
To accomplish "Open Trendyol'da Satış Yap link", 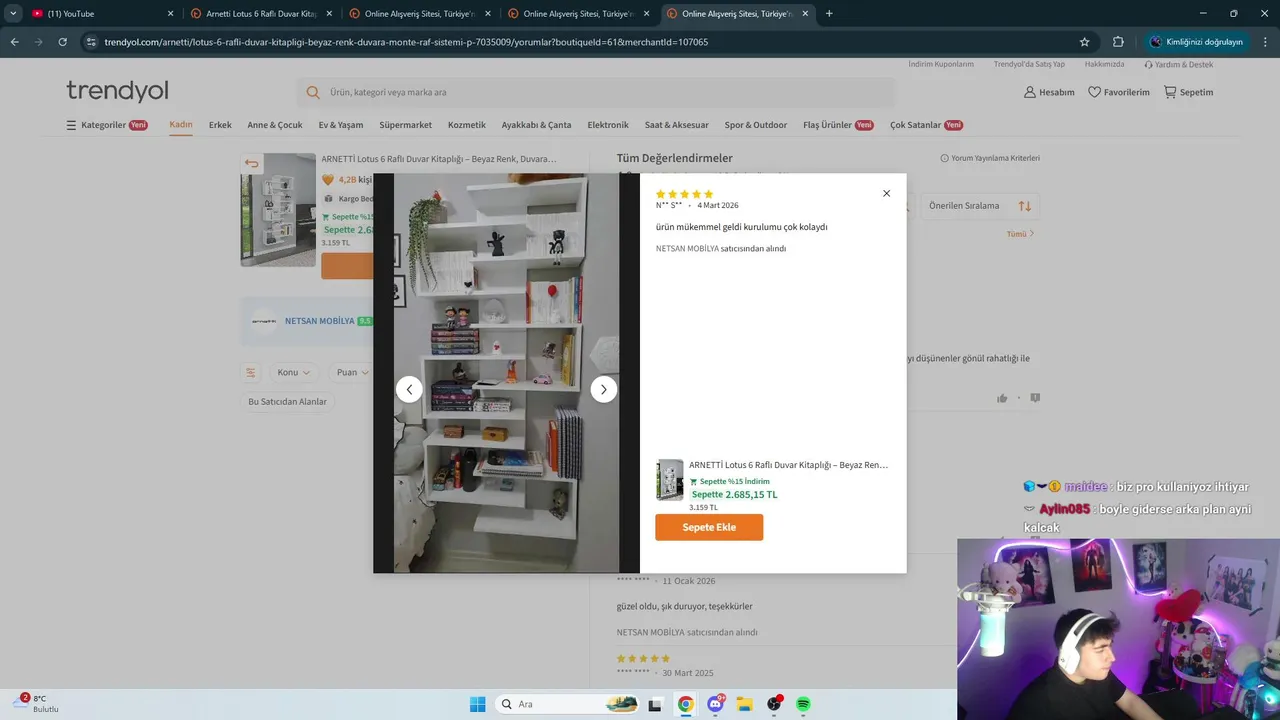I will 1029,64.
